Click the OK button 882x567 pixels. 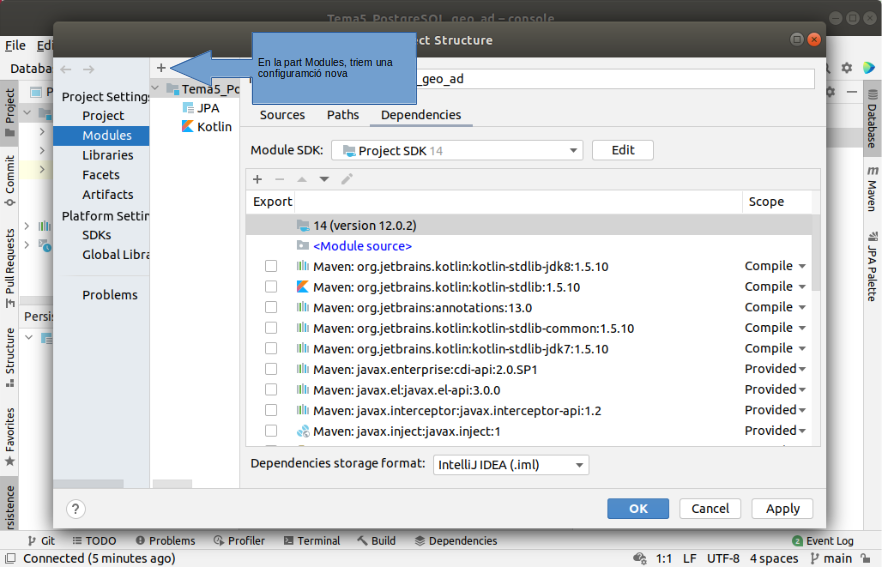tap(638, 508)
